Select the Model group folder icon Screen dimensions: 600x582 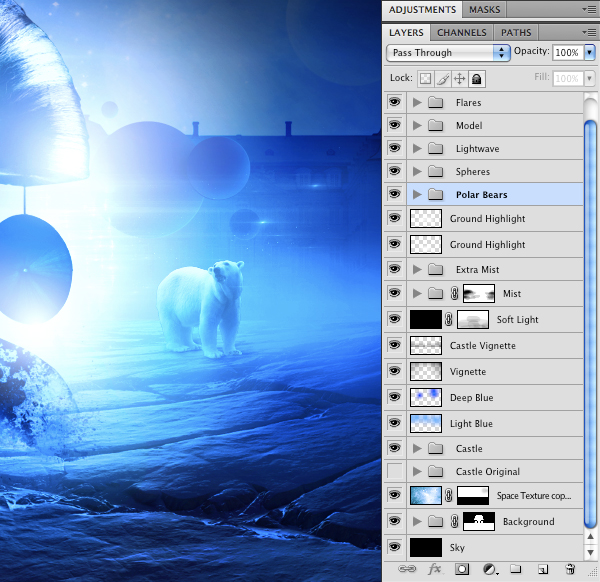click(x=435, y=126)
